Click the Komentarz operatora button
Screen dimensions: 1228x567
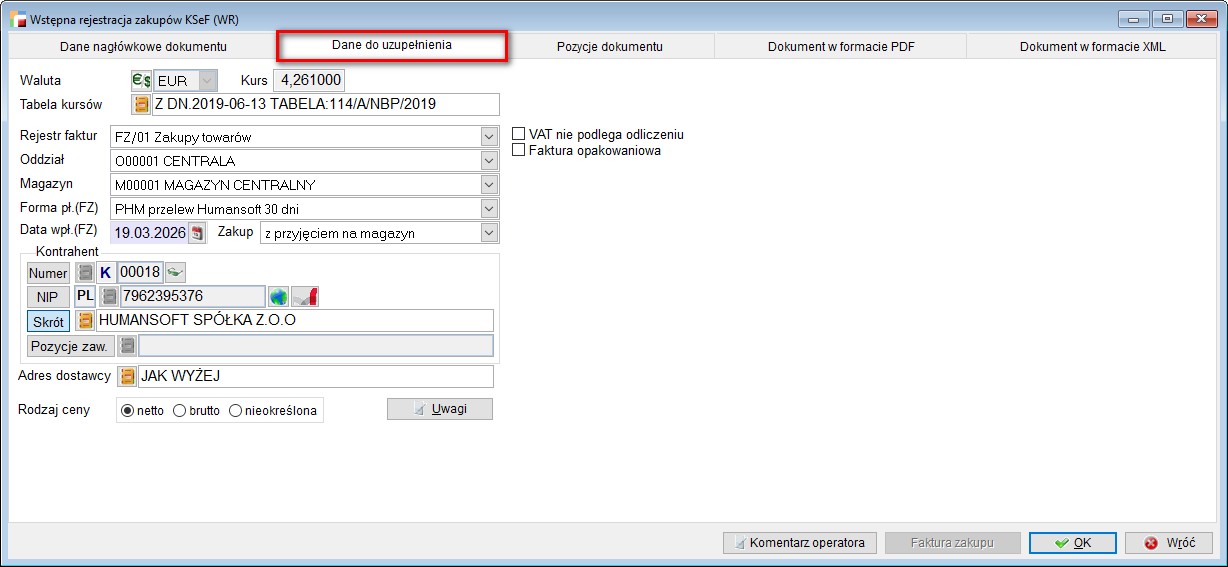pos(799,543)
